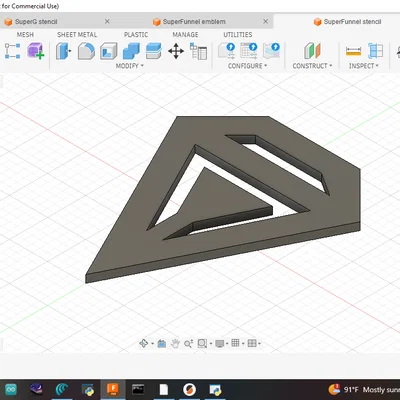Click the purple box with green plus icon
400x400 pixels.
pyautogui.click(x=36, y=51)
